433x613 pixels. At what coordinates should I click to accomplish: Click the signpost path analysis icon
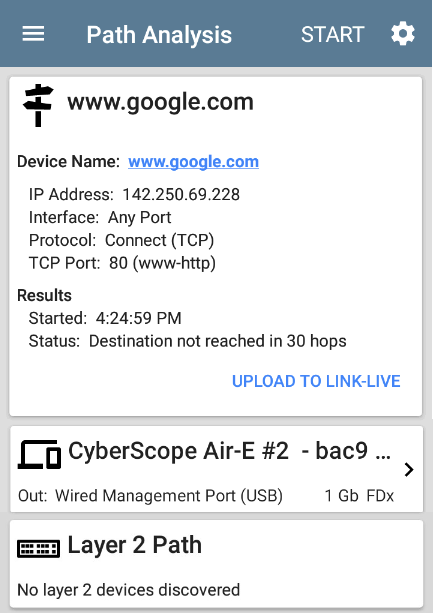38,105
